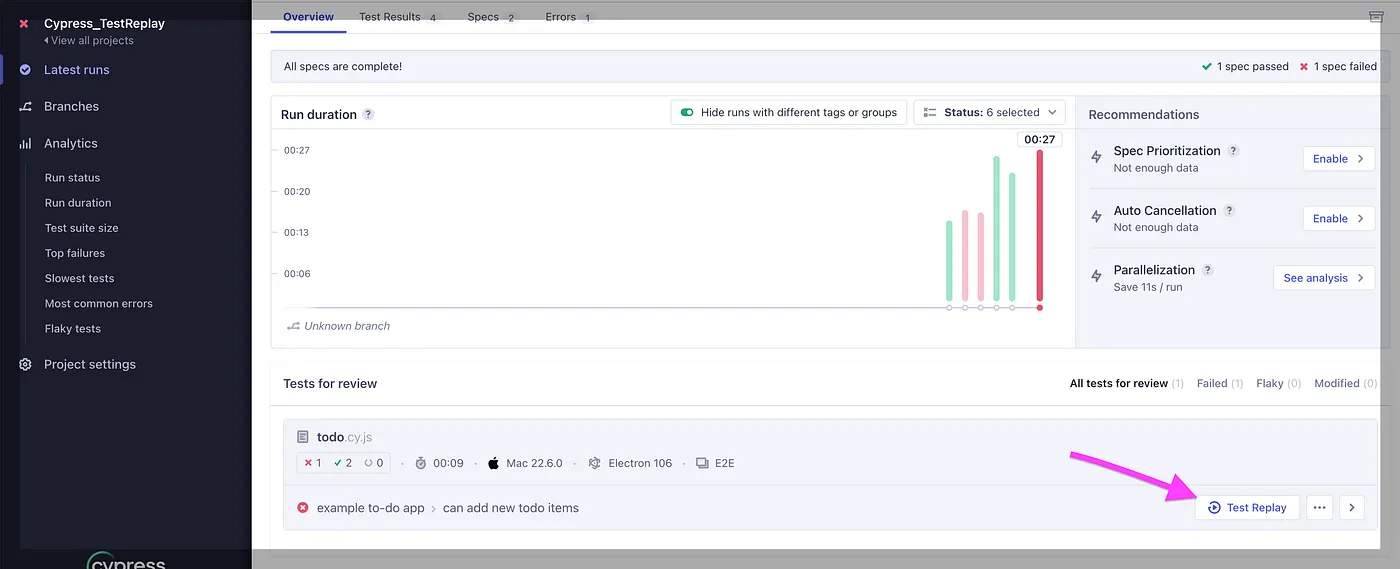Click the Auto Cancellation help icon
The width and height of the screenshot is (1400, 569).
[x=1229, y=211]
